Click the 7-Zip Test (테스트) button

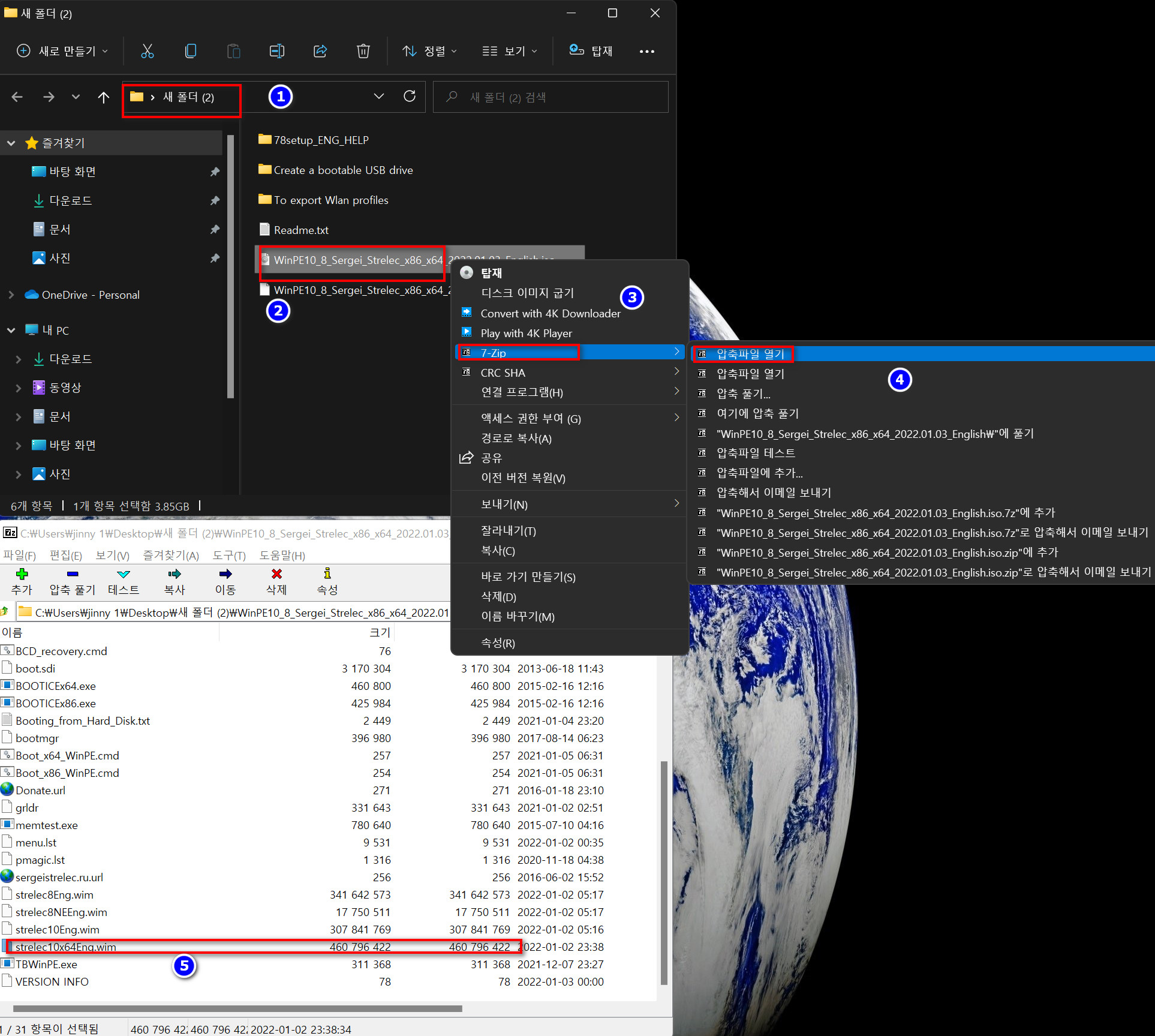(x=124, y=581)
